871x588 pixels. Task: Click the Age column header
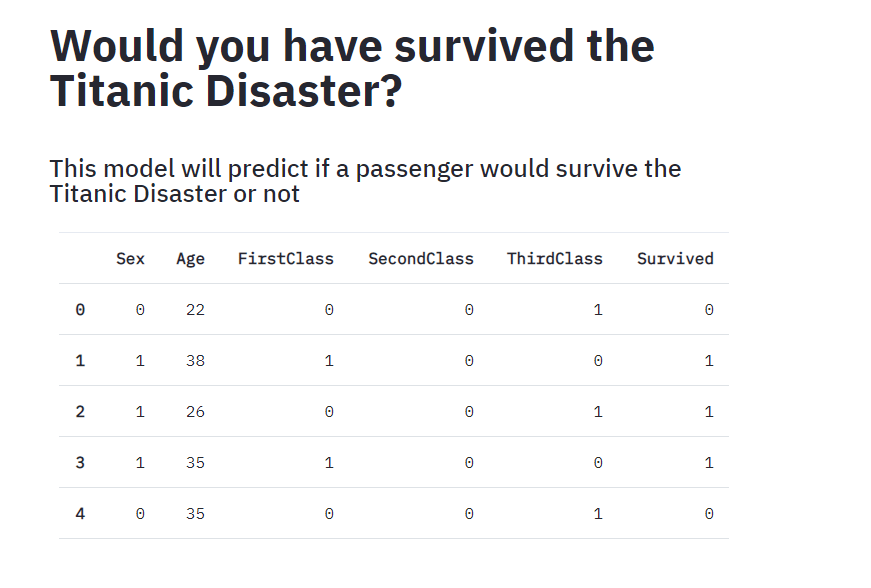pyautogui.click(x=190, y=259)
